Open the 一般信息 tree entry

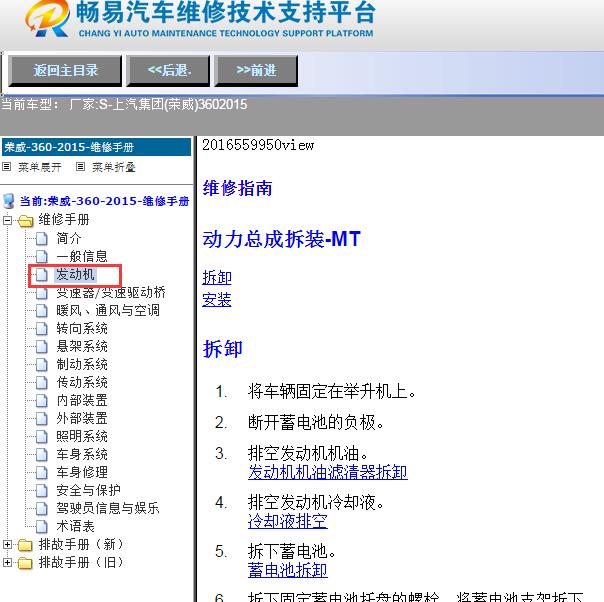click(82, 257)
